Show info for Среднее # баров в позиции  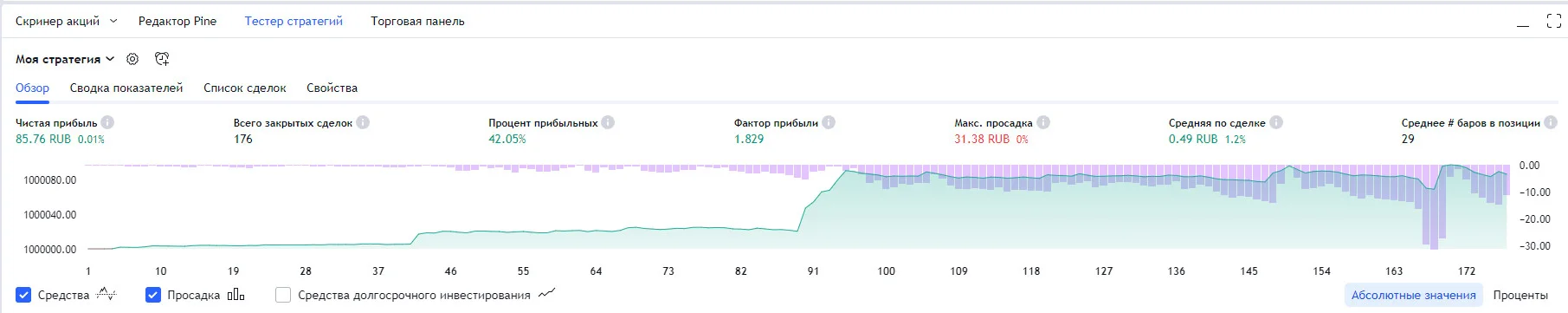tap(1551, 122)
